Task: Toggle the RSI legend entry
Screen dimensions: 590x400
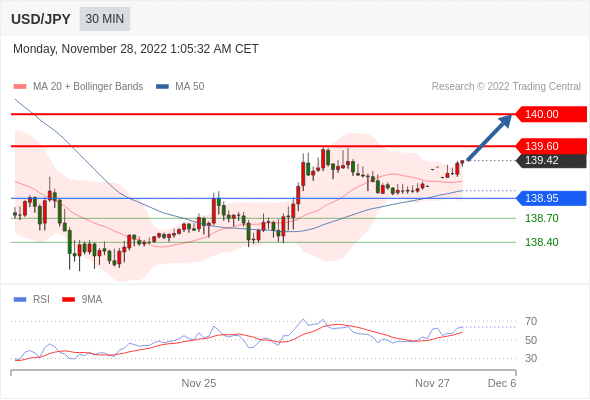Action: click(x=32, y=300)
